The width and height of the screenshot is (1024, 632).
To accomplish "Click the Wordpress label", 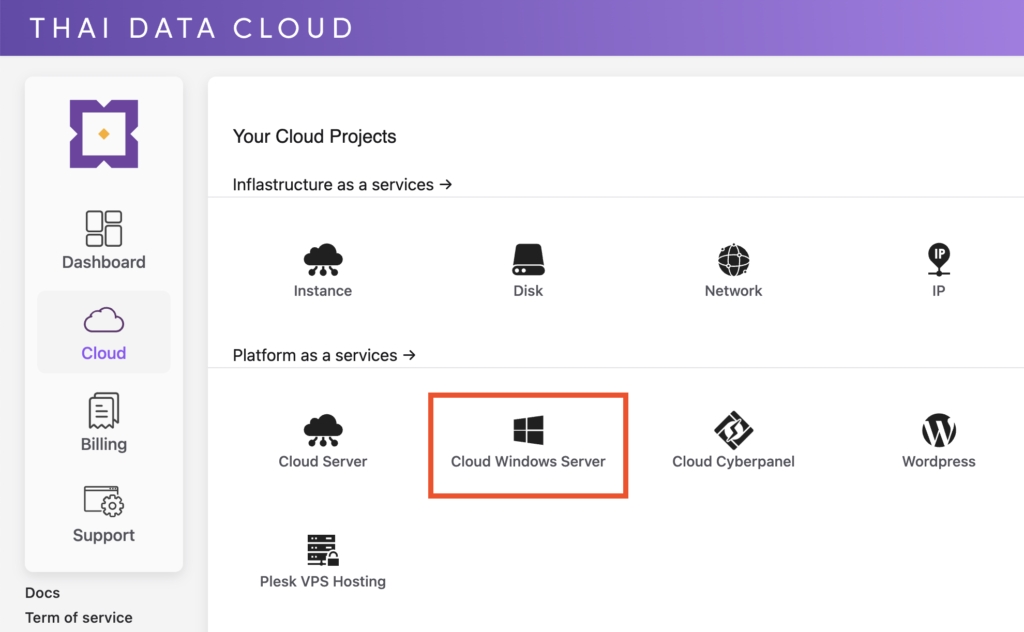I will 938,462.
